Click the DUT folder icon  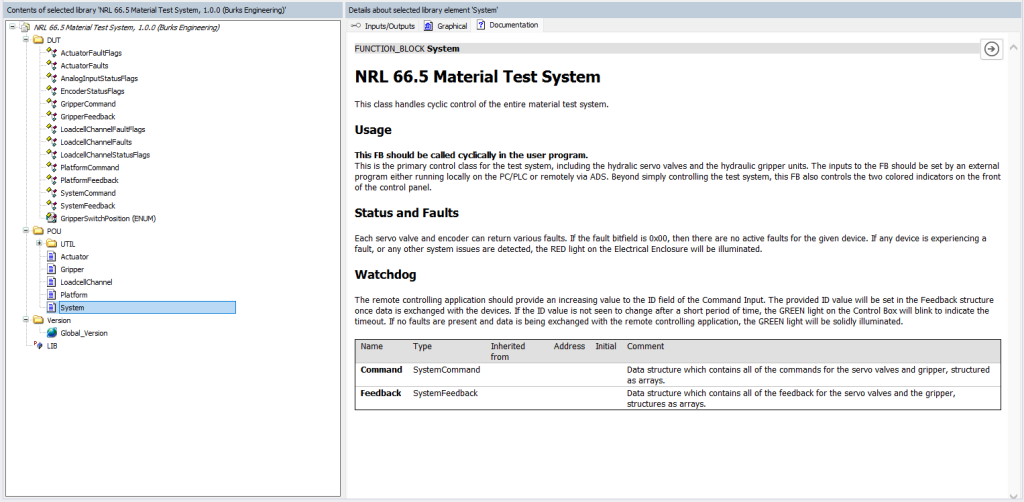(x=39, y=40)
